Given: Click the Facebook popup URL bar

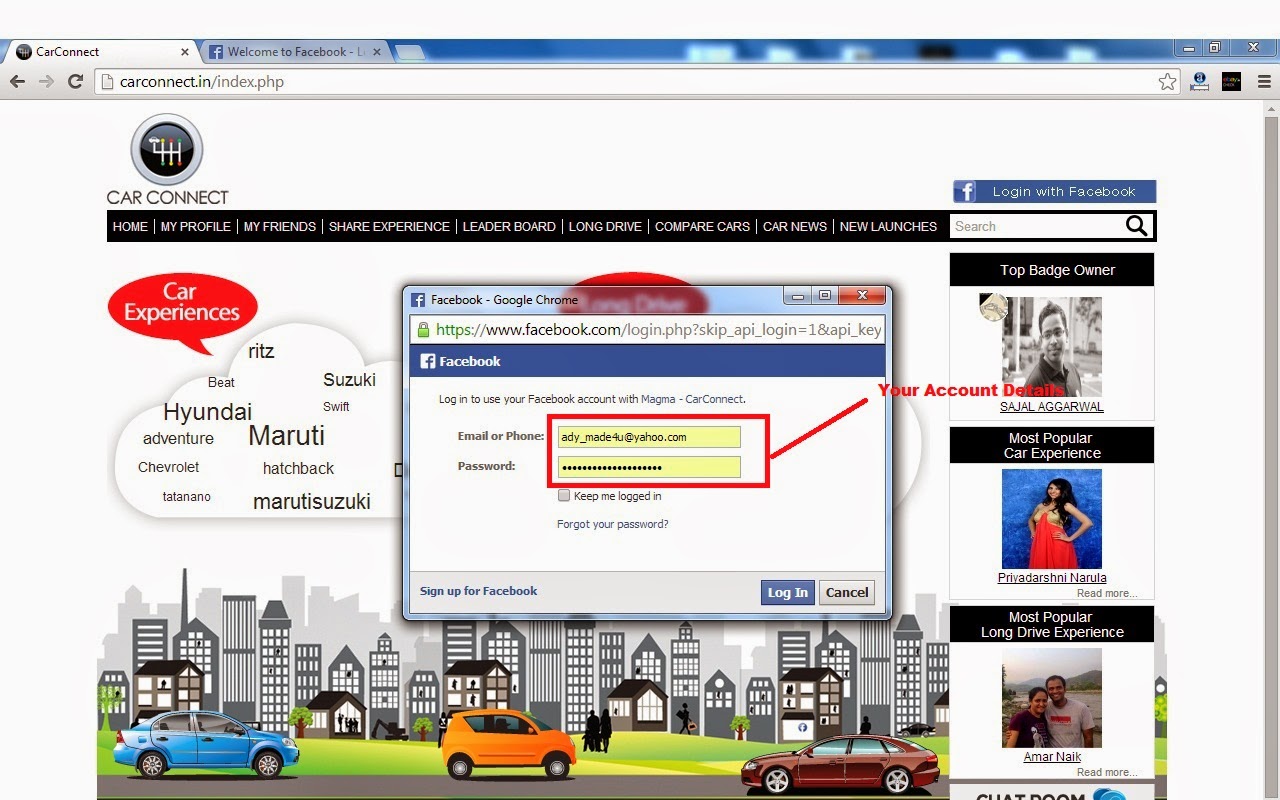Looking at the screenshot, I should (648, 329).
